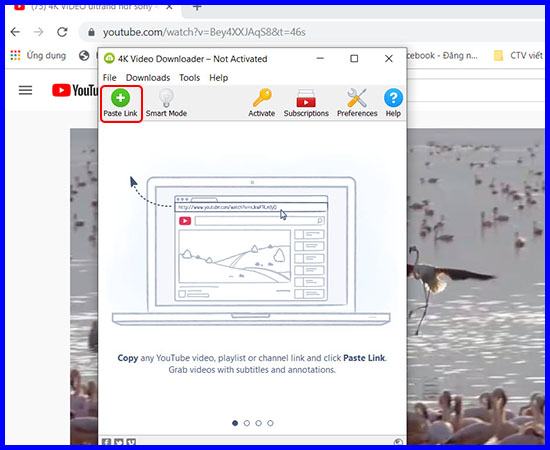Open the File menu
Screen dimensions: 550x450
[109, 78]
